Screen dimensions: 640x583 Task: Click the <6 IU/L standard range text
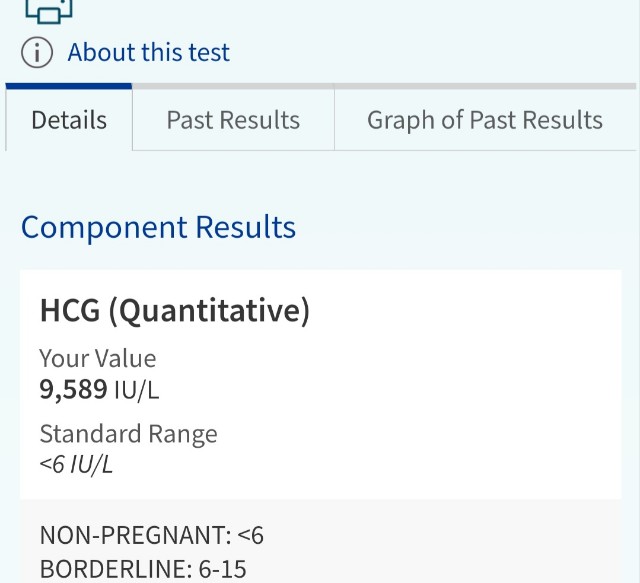76,464
